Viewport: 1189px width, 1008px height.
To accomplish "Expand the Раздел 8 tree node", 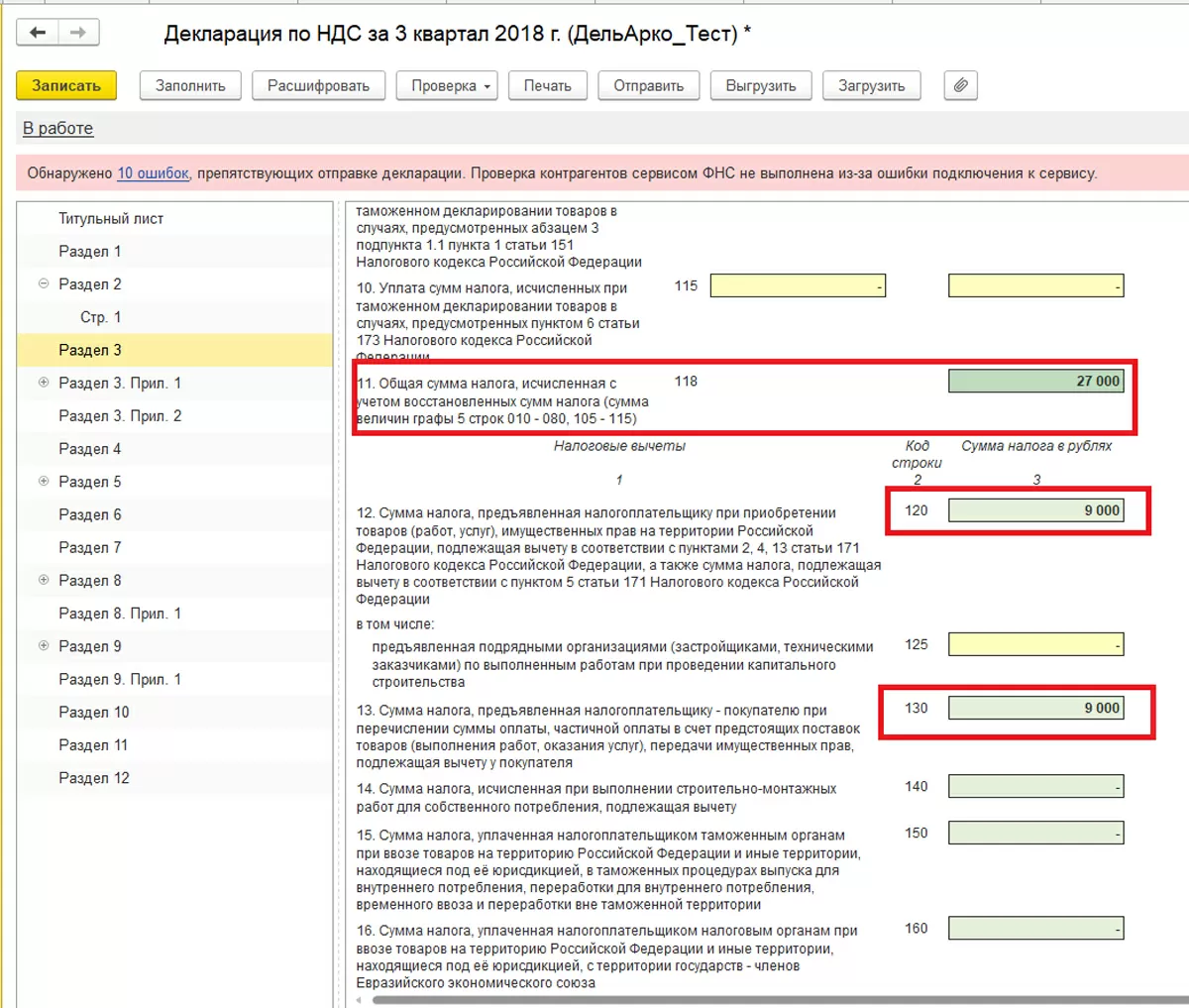I will pyautogui.click(x=43, y=580).
